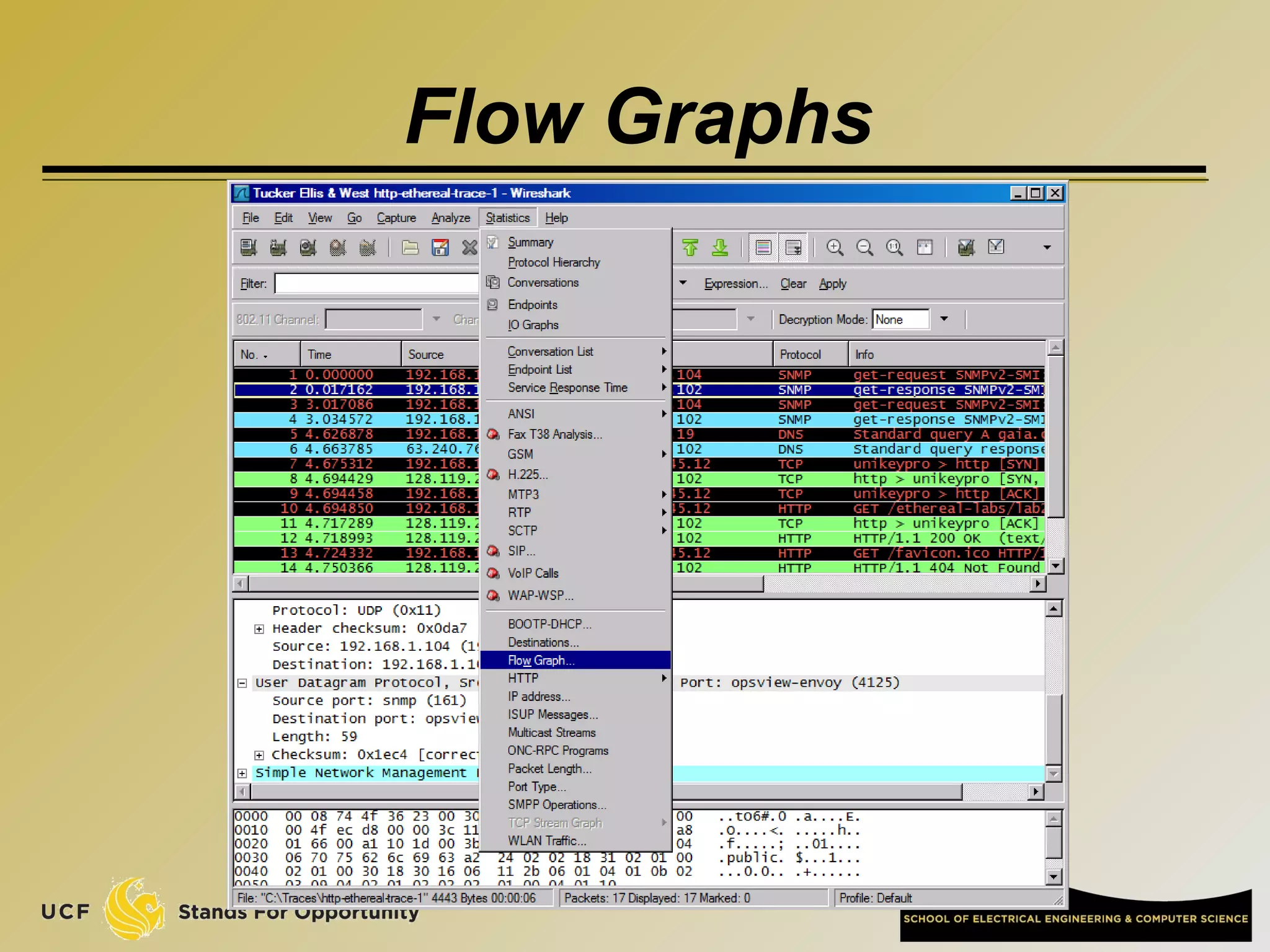Click the Profile: Default status bar entry
The height and width of the screenshot is (952, 1270).
(x=875, y=898)
